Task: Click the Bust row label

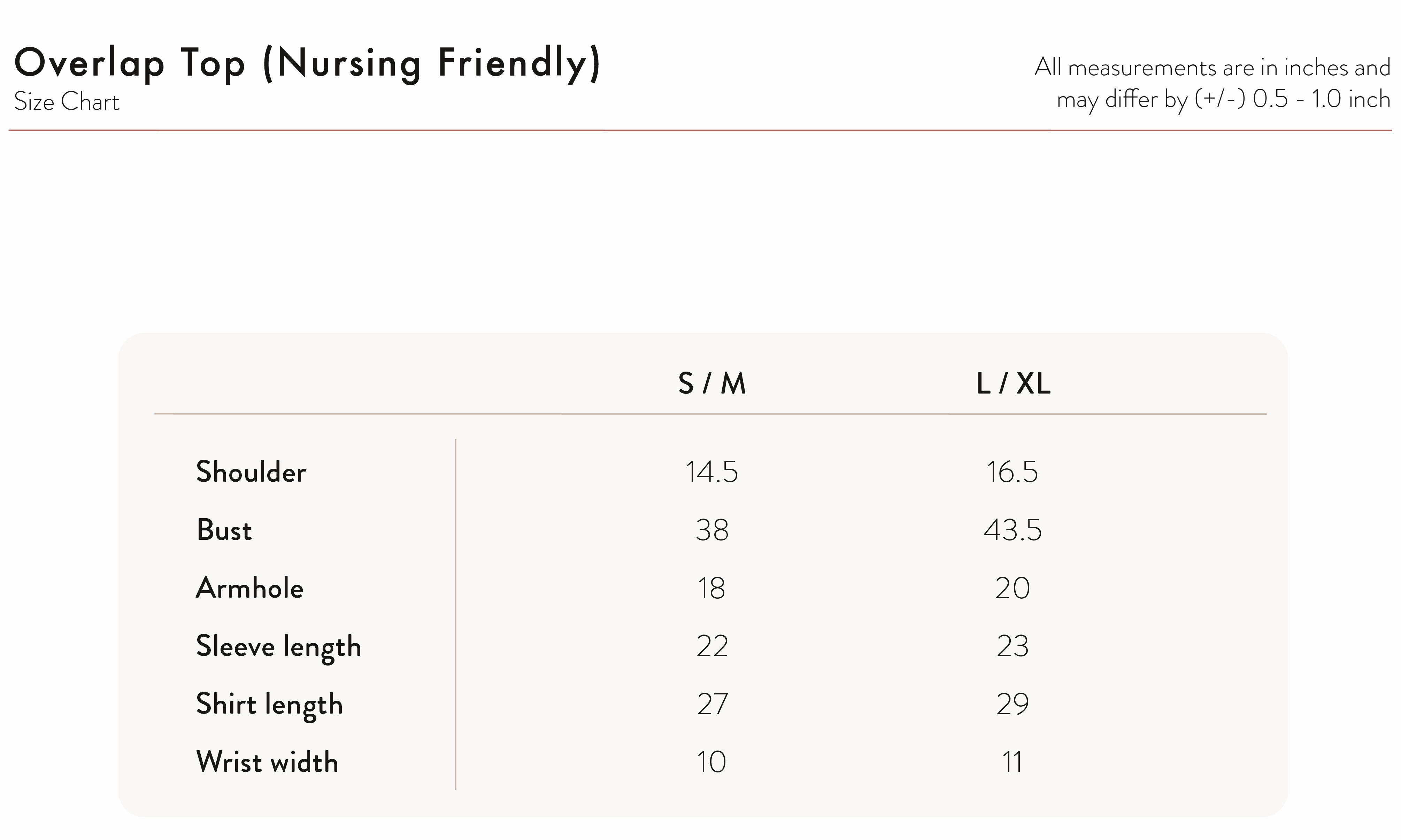Action: pos(224,530)
